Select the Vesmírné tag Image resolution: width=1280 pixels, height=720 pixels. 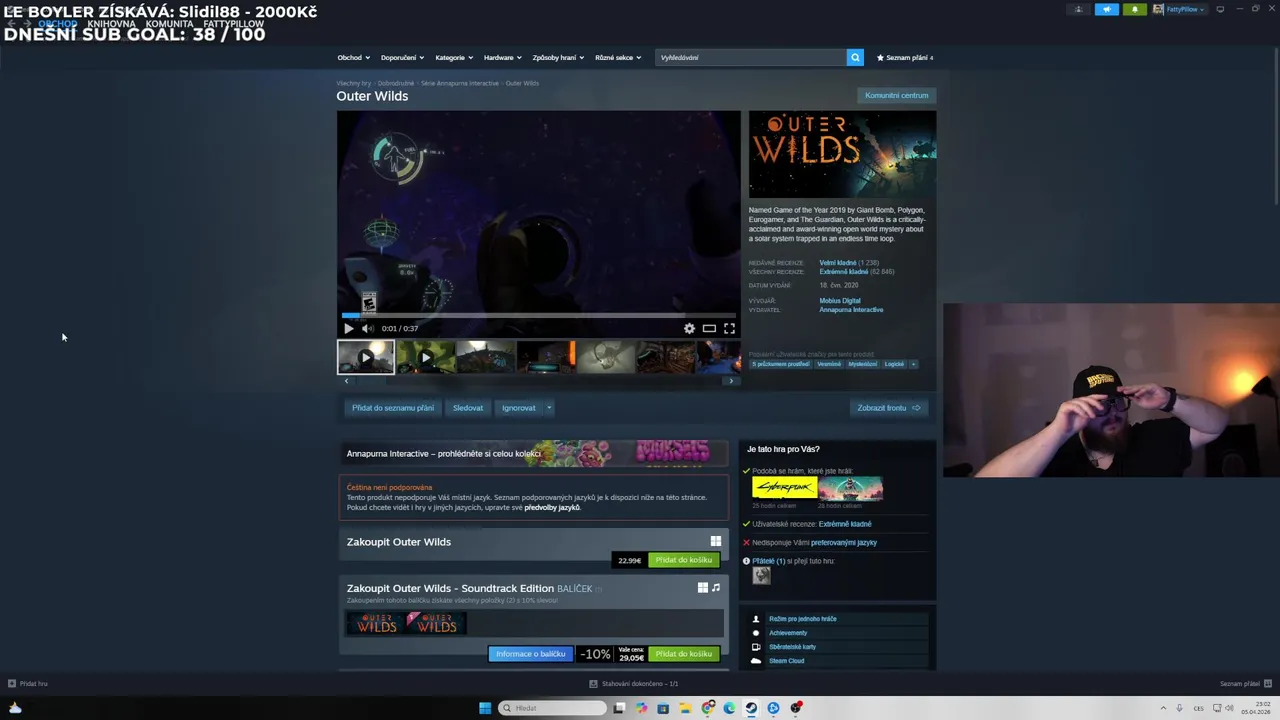(829, 364)
